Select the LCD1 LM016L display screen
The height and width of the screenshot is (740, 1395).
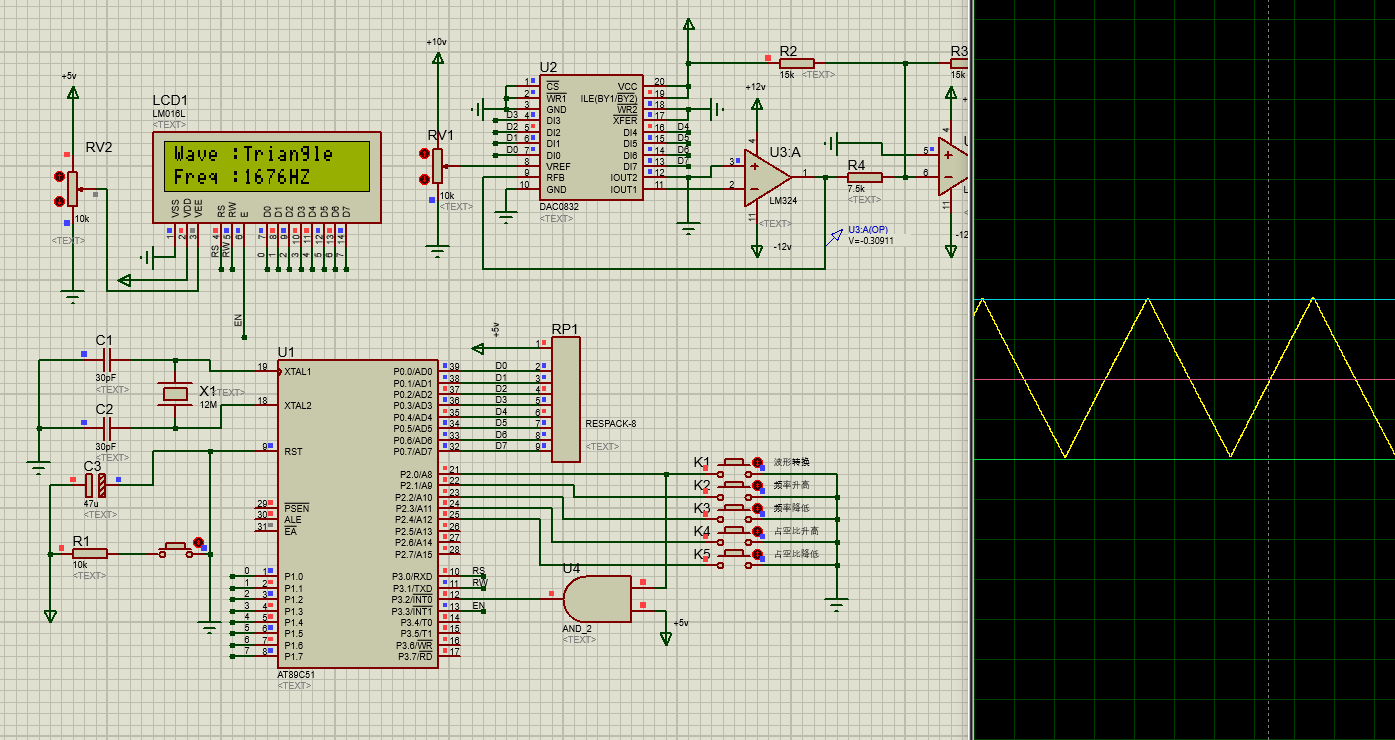tap(266, 166)
